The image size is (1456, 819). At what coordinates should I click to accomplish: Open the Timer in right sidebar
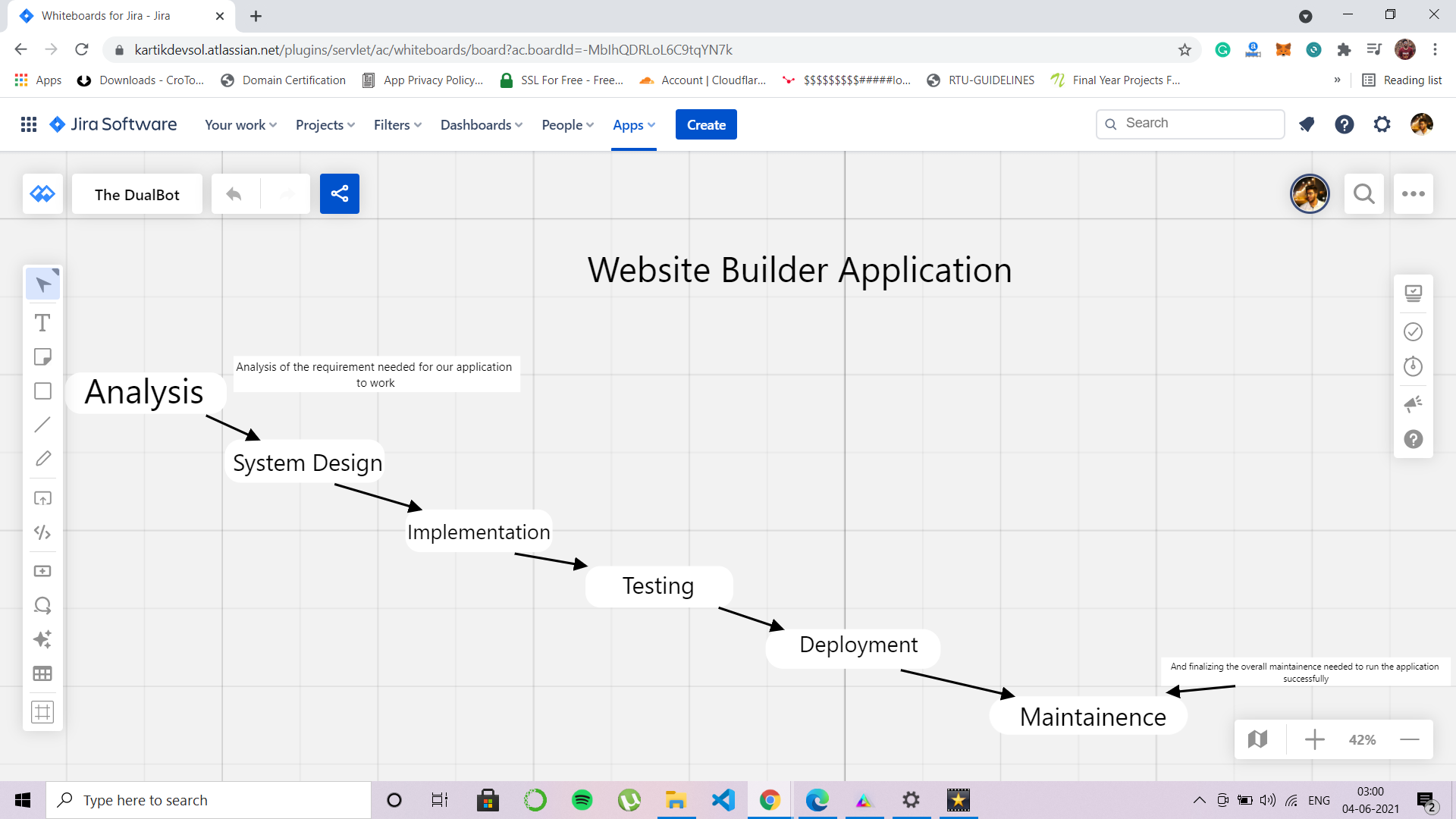[1413, 367]
